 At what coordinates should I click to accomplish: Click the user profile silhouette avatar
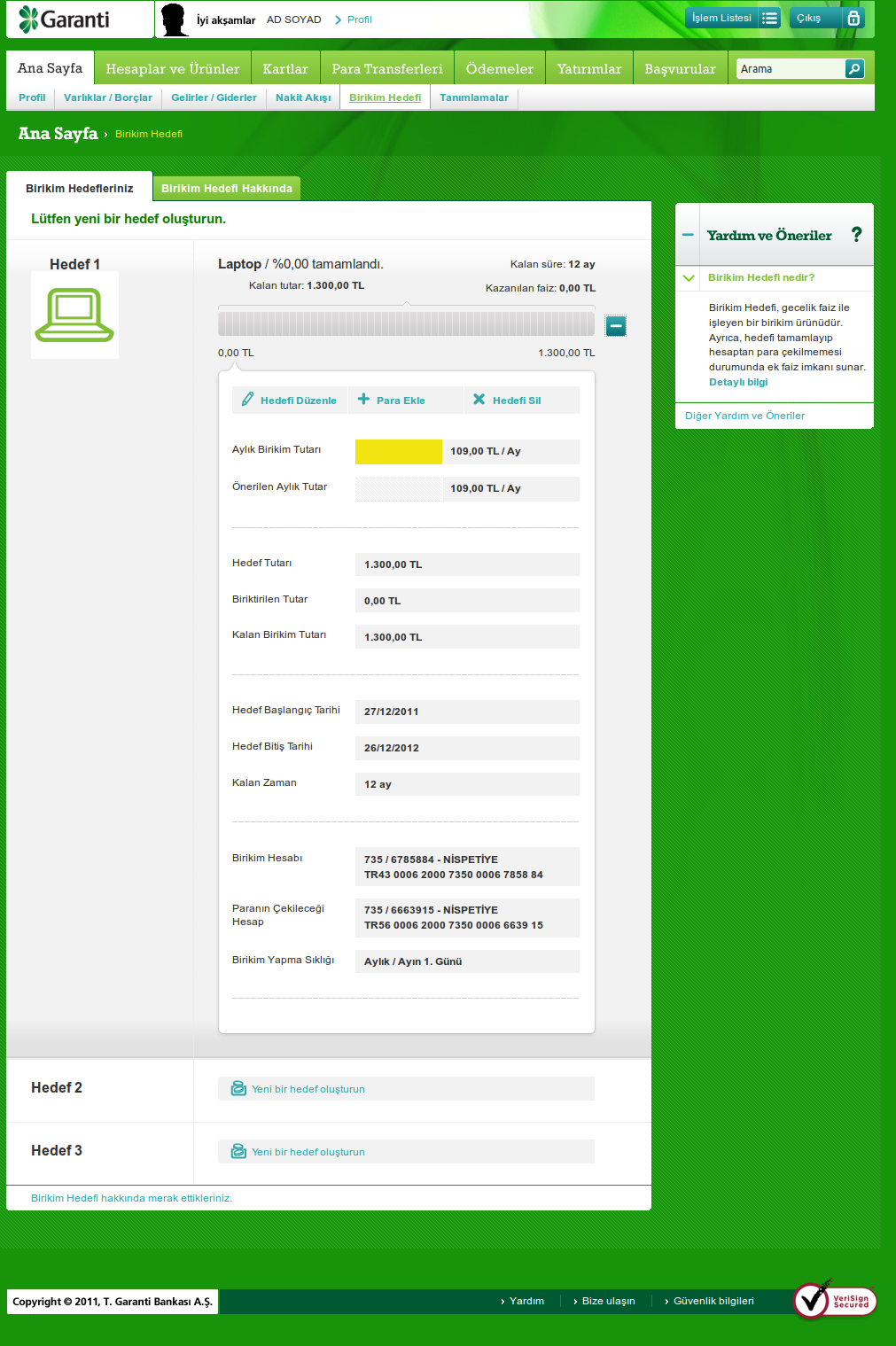coord(175,19)
